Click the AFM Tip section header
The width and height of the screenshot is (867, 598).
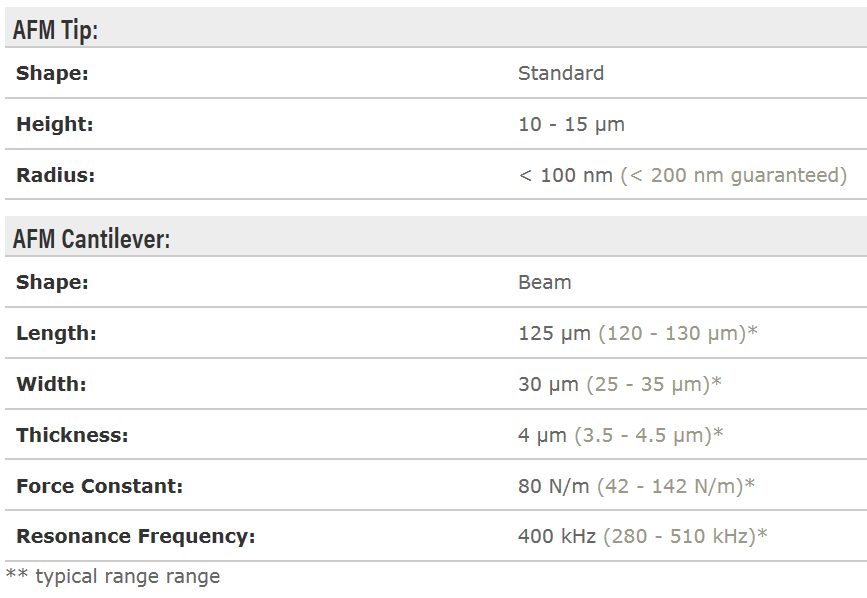(x=55, y=30)
